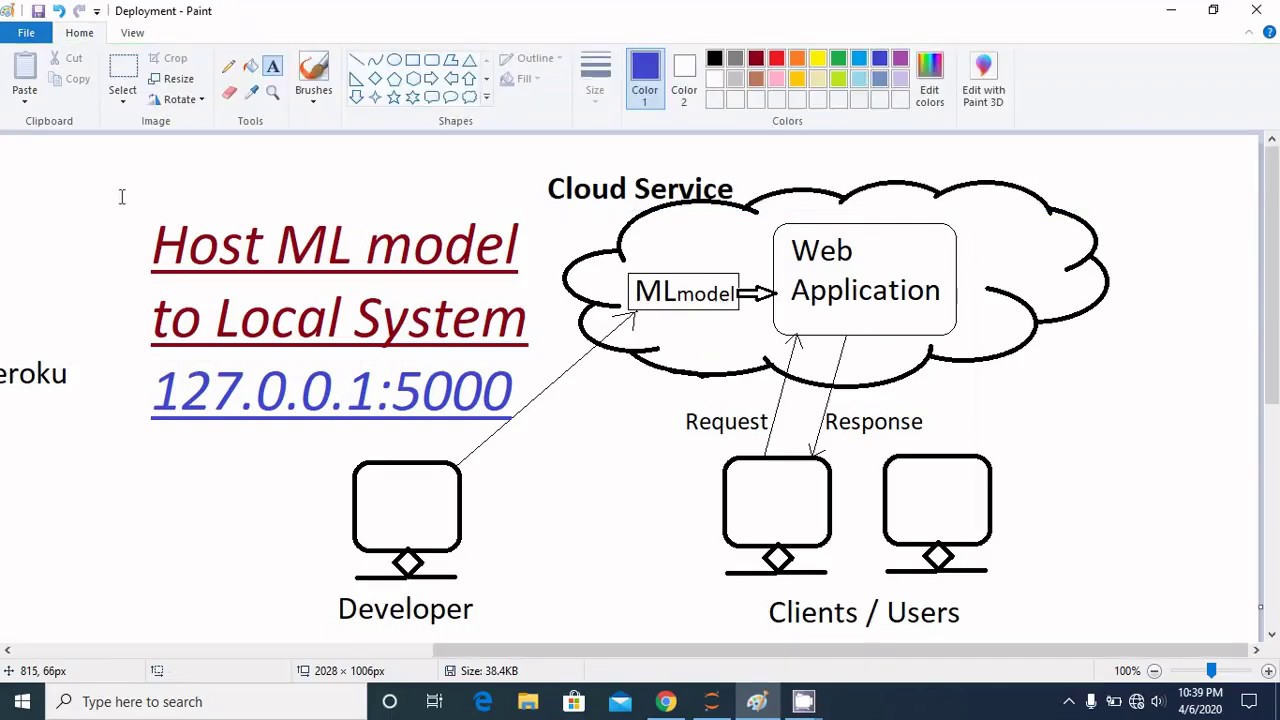Click the Windows search box

pyautogui.click(x=206, y=702)
